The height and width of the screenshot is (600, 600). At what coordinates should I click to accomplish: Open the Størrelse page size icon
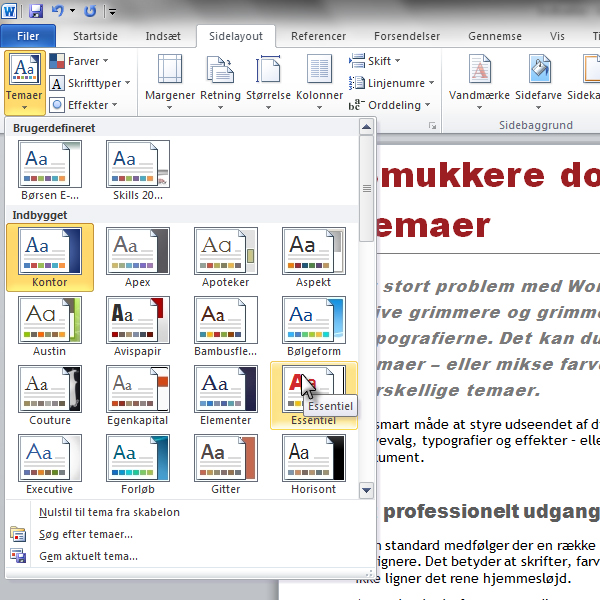[268, 69]
